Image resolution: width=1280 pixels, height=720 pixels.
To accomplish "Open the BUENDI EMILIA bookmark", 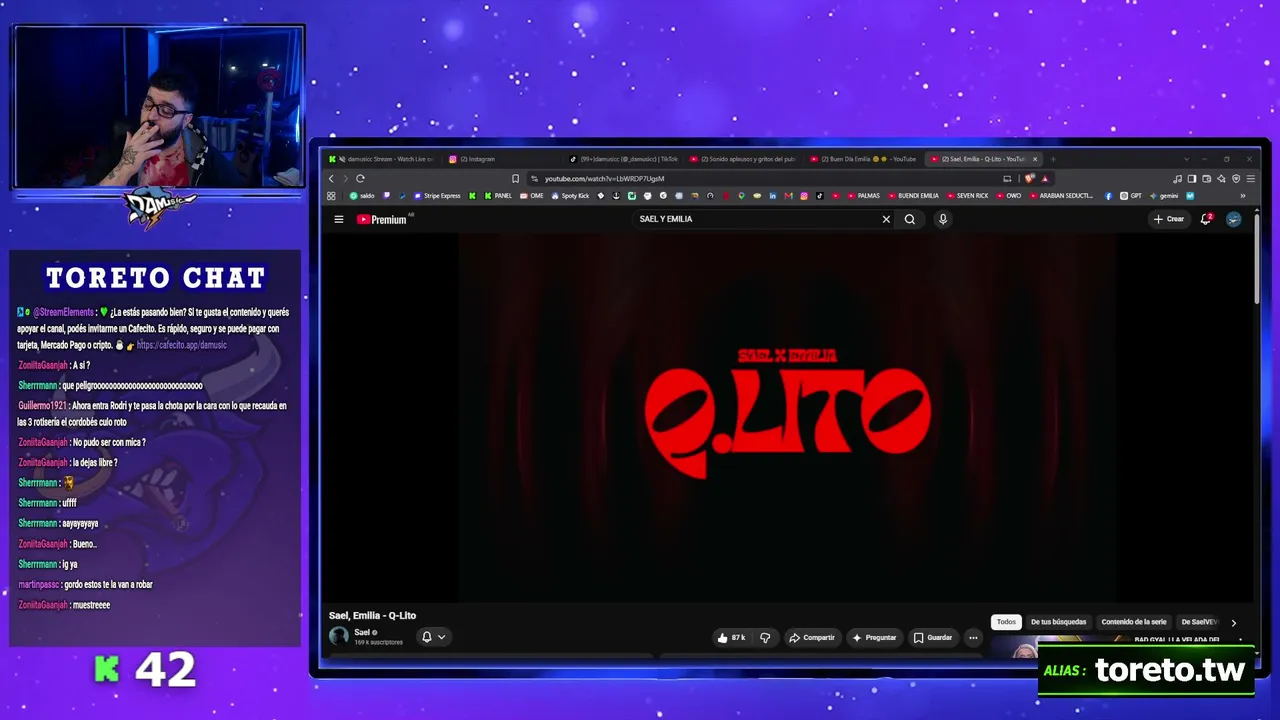I will [913, 196].
